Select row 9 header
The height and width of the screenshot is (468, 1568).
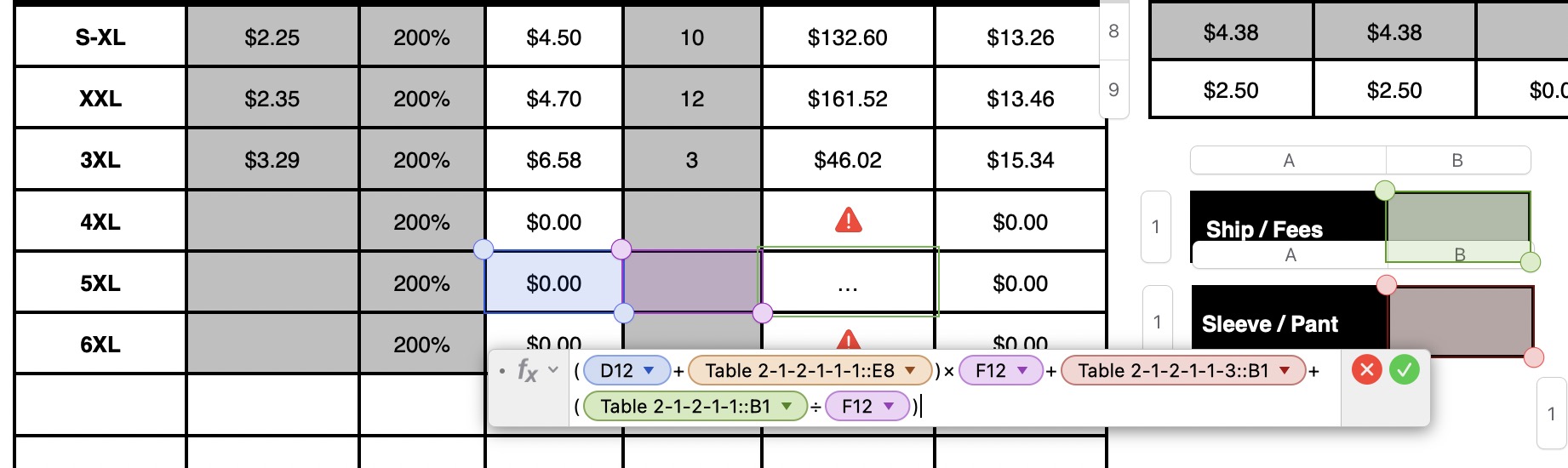click(x=1113, y=89)
